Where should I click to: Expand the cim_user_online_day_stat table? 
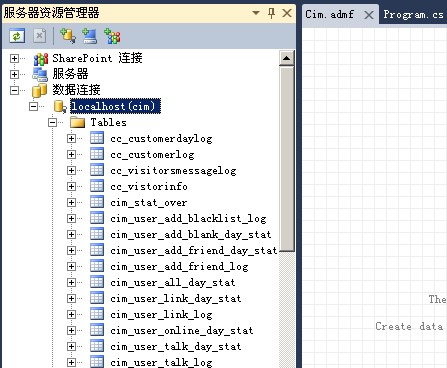click(x=71, y=330)
